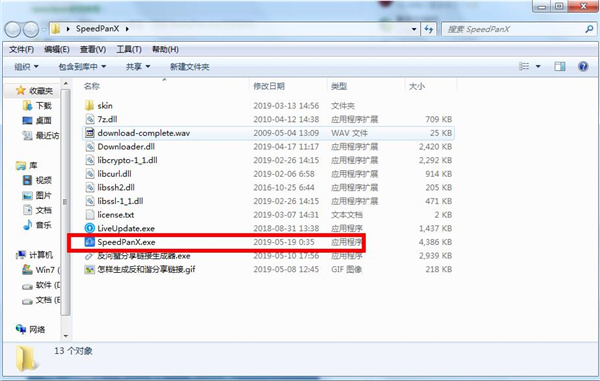Select the LiveUpdate.exe application icon

click(x=90, y=228)
